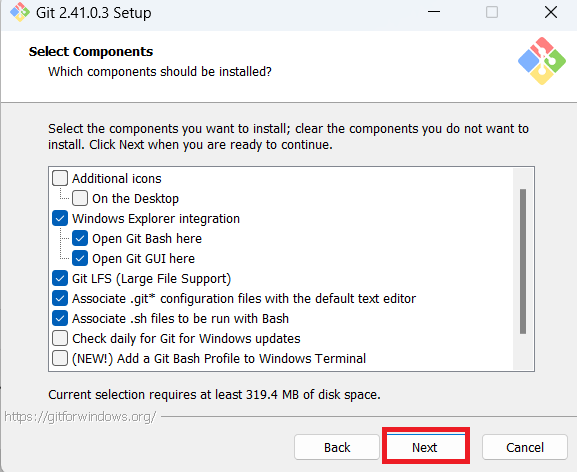Image resolution: width=577 pixels, height=472 pixels.
Task: Click the disabled maximize button
Action: click(492, 13)
